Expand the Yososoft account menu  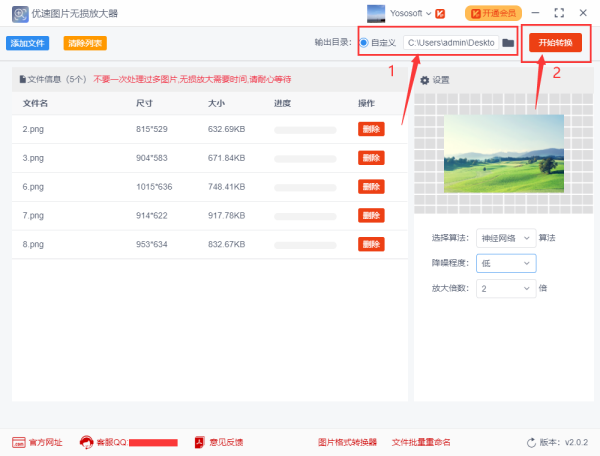(x=429, y=14)
